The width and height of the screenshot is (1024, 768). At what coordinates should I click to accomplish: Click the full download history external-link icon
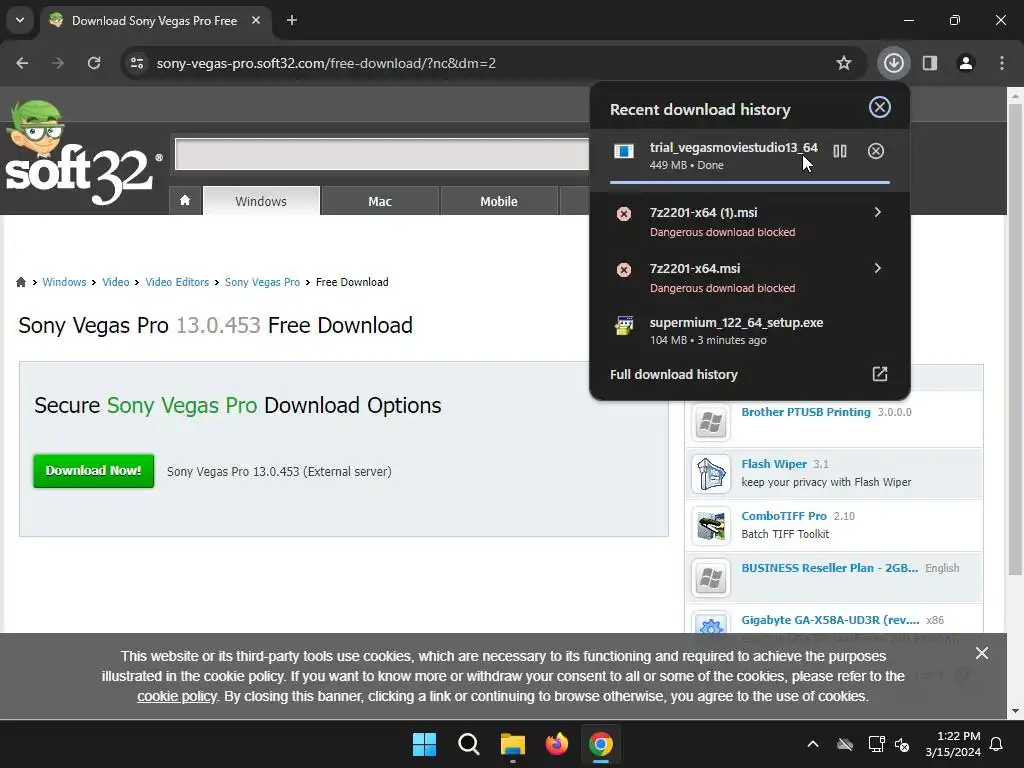tap(880, 374)
